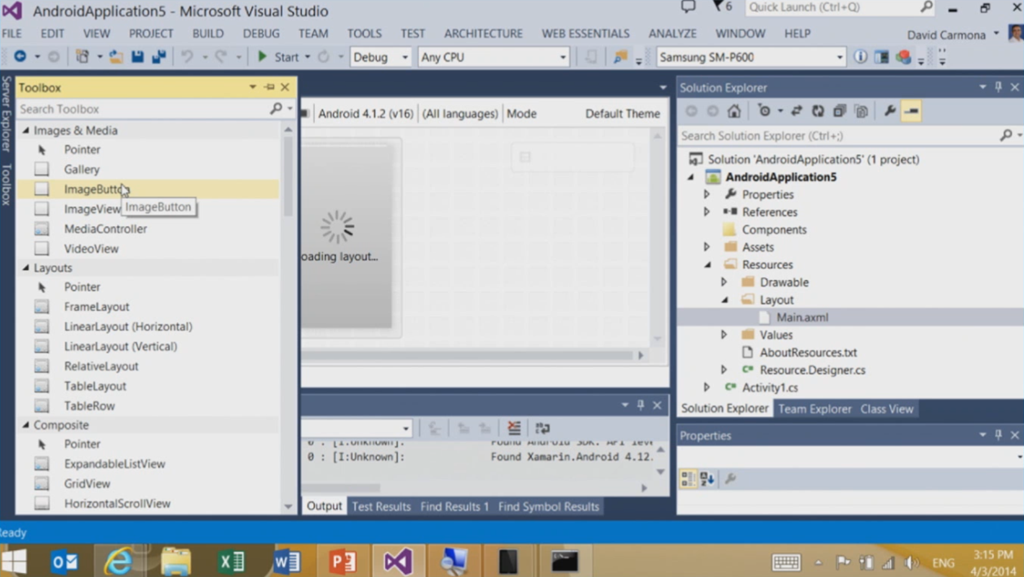Collapse the Resources folder

(707, 264)
